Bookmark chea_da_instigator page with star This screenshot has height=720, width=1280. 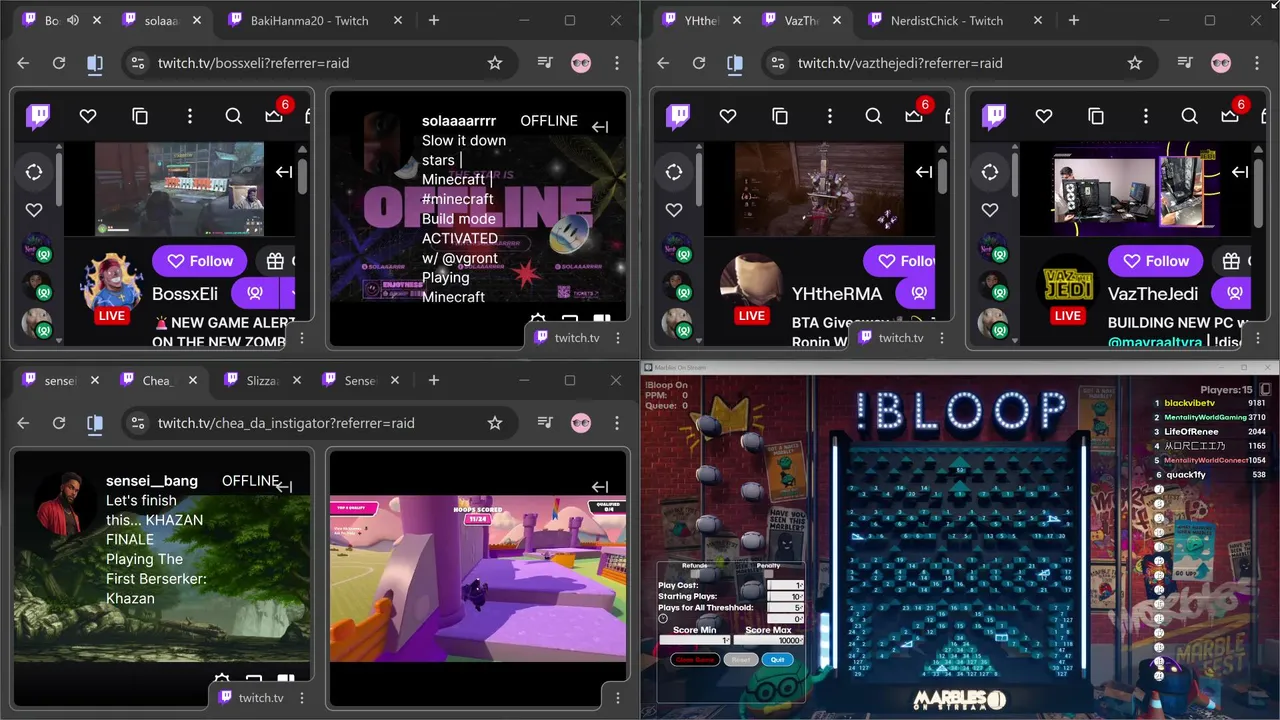[x=495, y=423]
